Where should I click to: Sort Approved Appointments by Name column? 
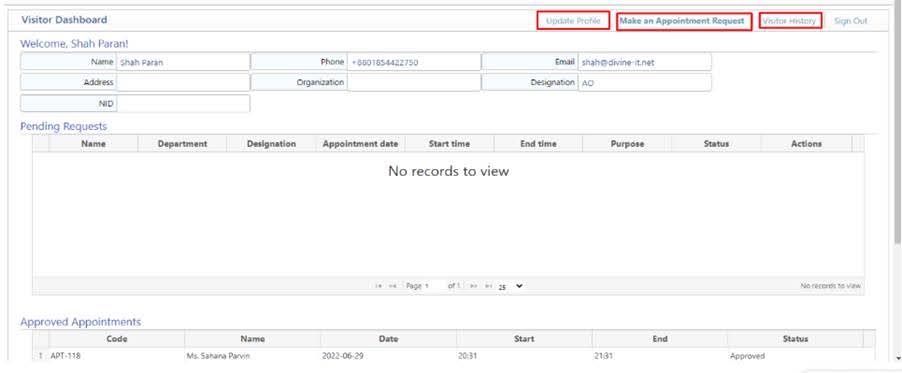point(253,339)
